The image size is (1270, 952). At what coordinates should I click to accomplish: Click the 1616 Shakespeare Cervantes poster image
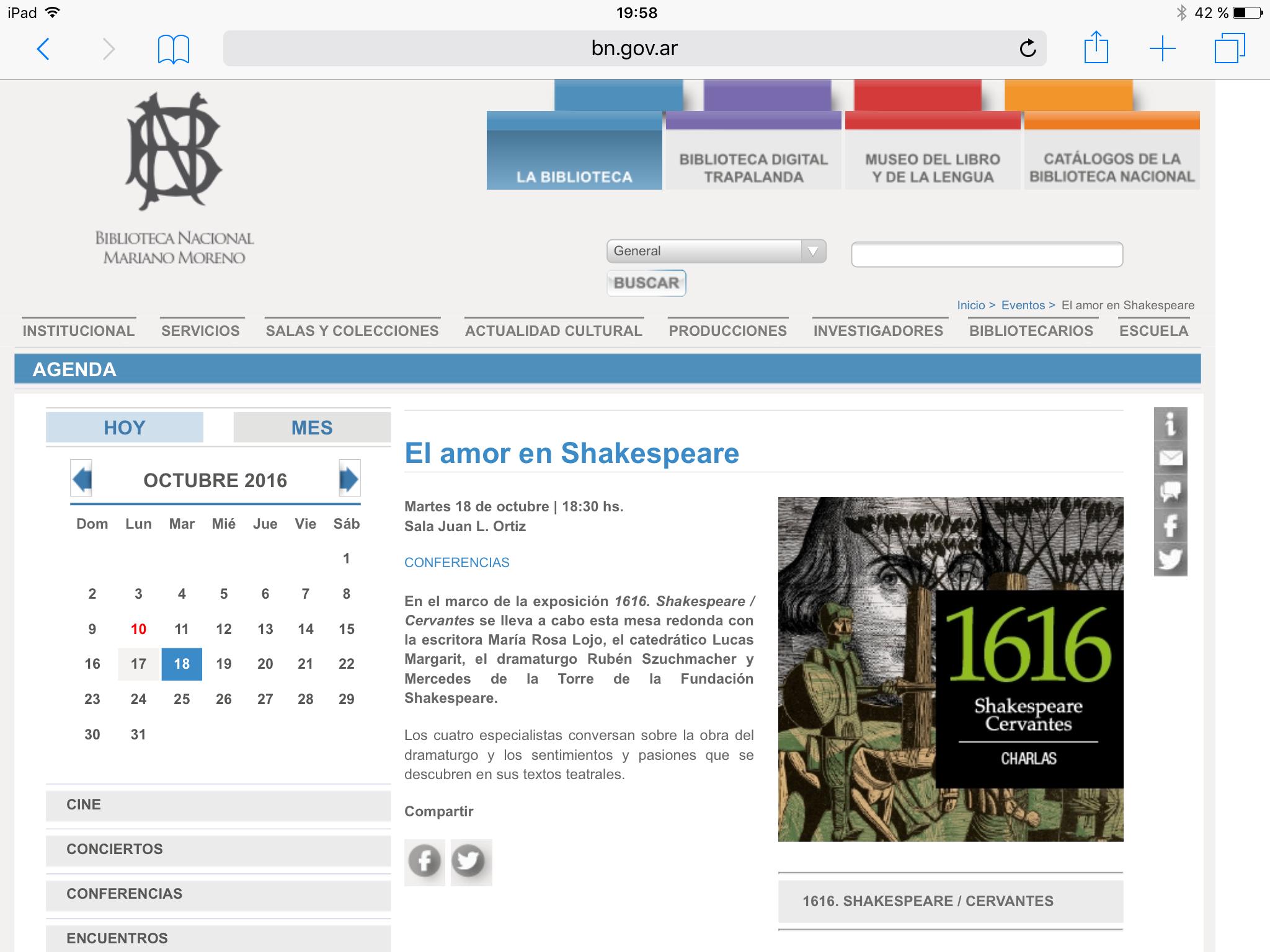pyautogui.click(x=951, y=669)
